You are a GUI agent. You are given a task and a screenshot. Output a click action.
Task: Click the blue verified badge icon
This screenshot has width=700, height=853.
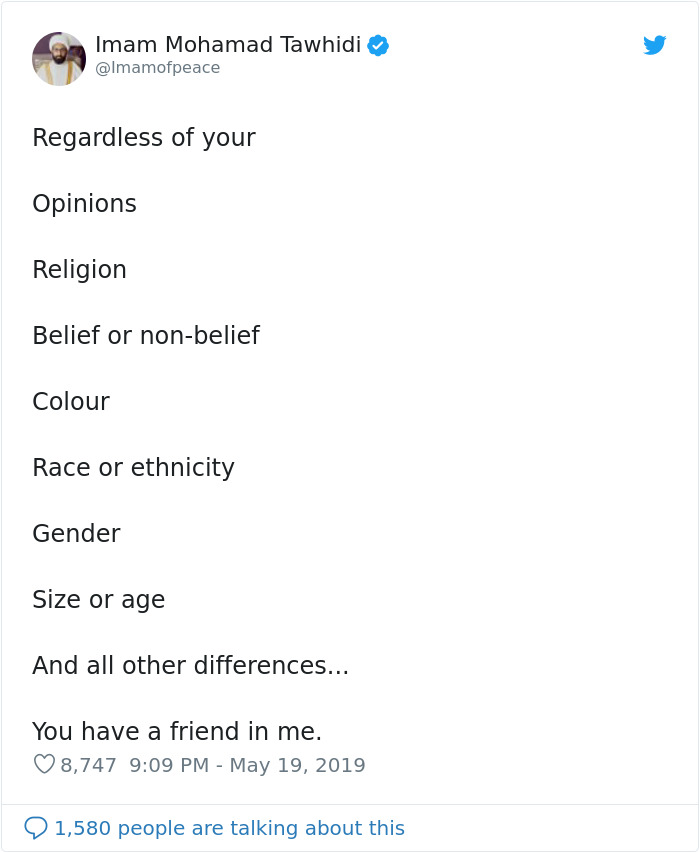[x=378, y=45]
